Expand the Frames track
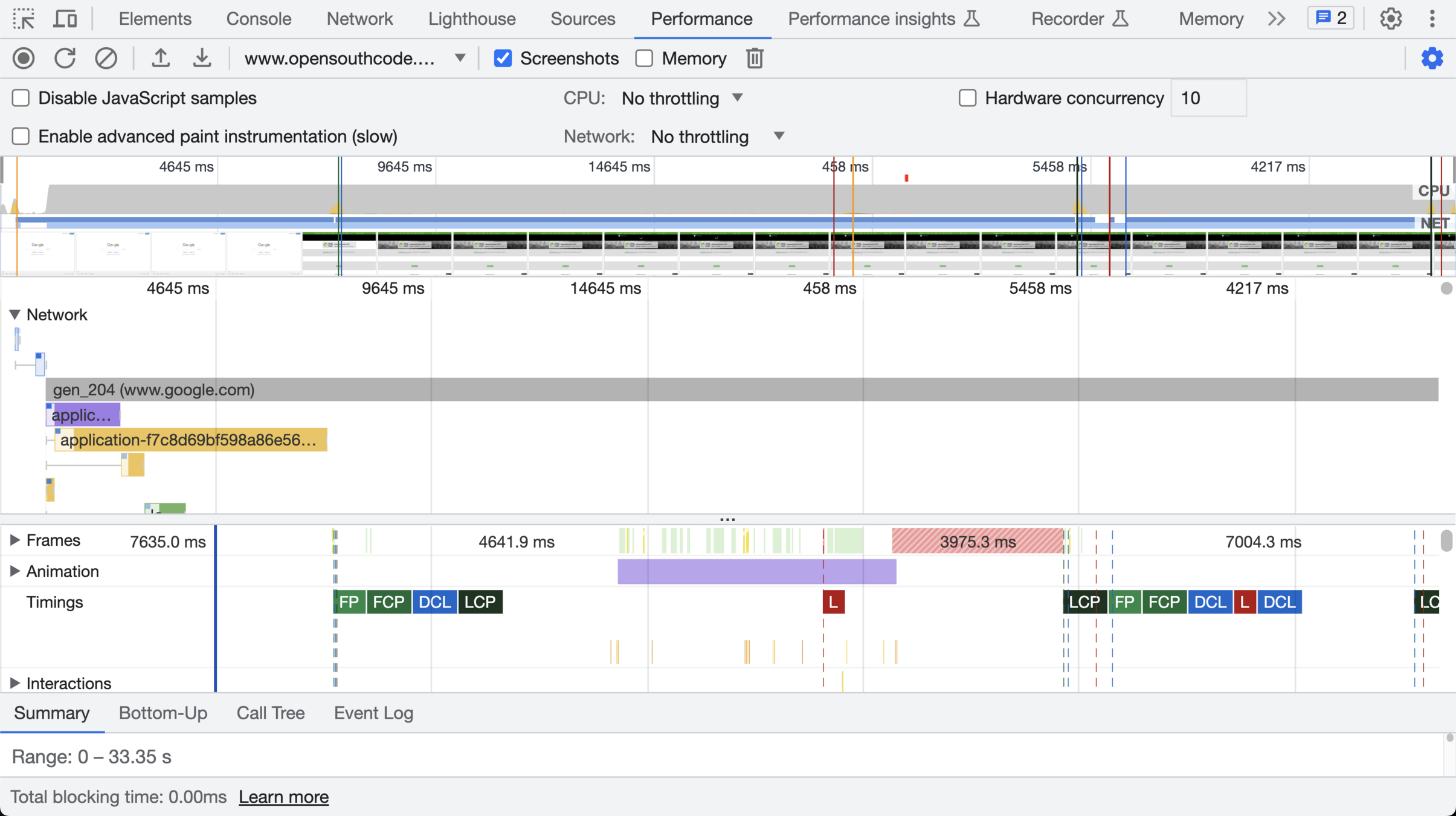1456x816 pixels. coord(14,540)
